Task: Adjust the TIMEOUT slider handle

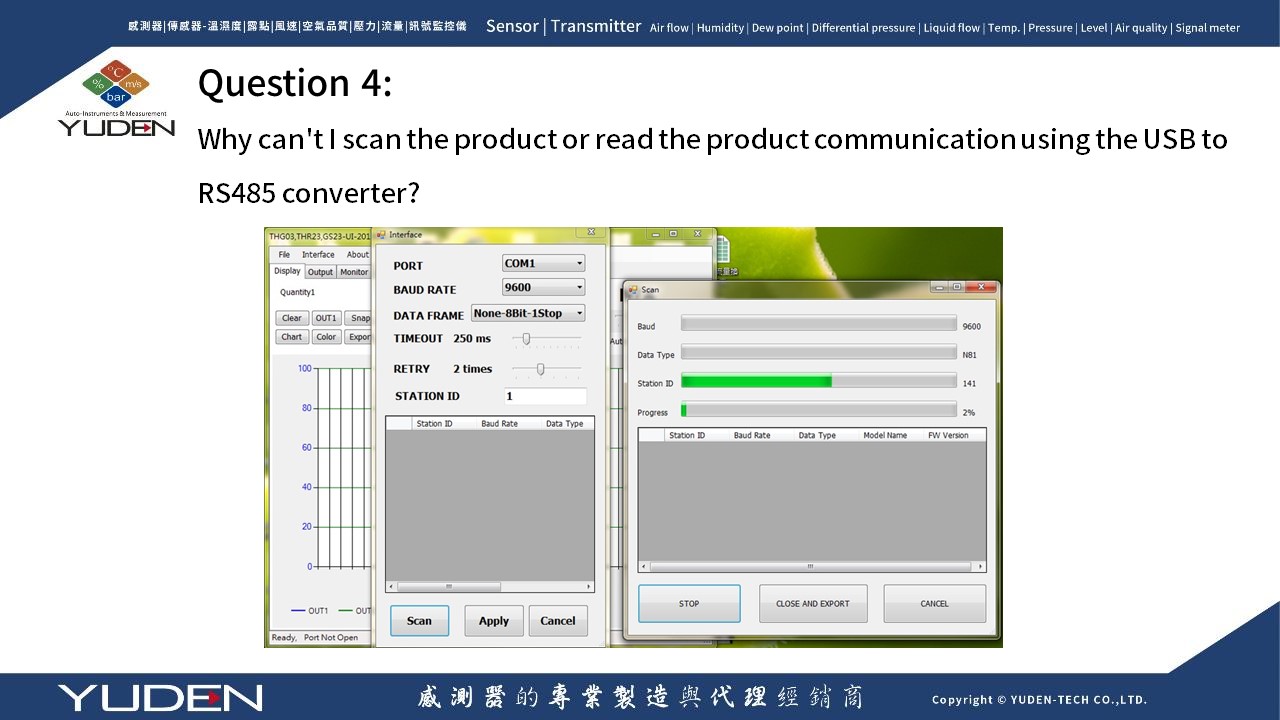Action: coord(526,338)
